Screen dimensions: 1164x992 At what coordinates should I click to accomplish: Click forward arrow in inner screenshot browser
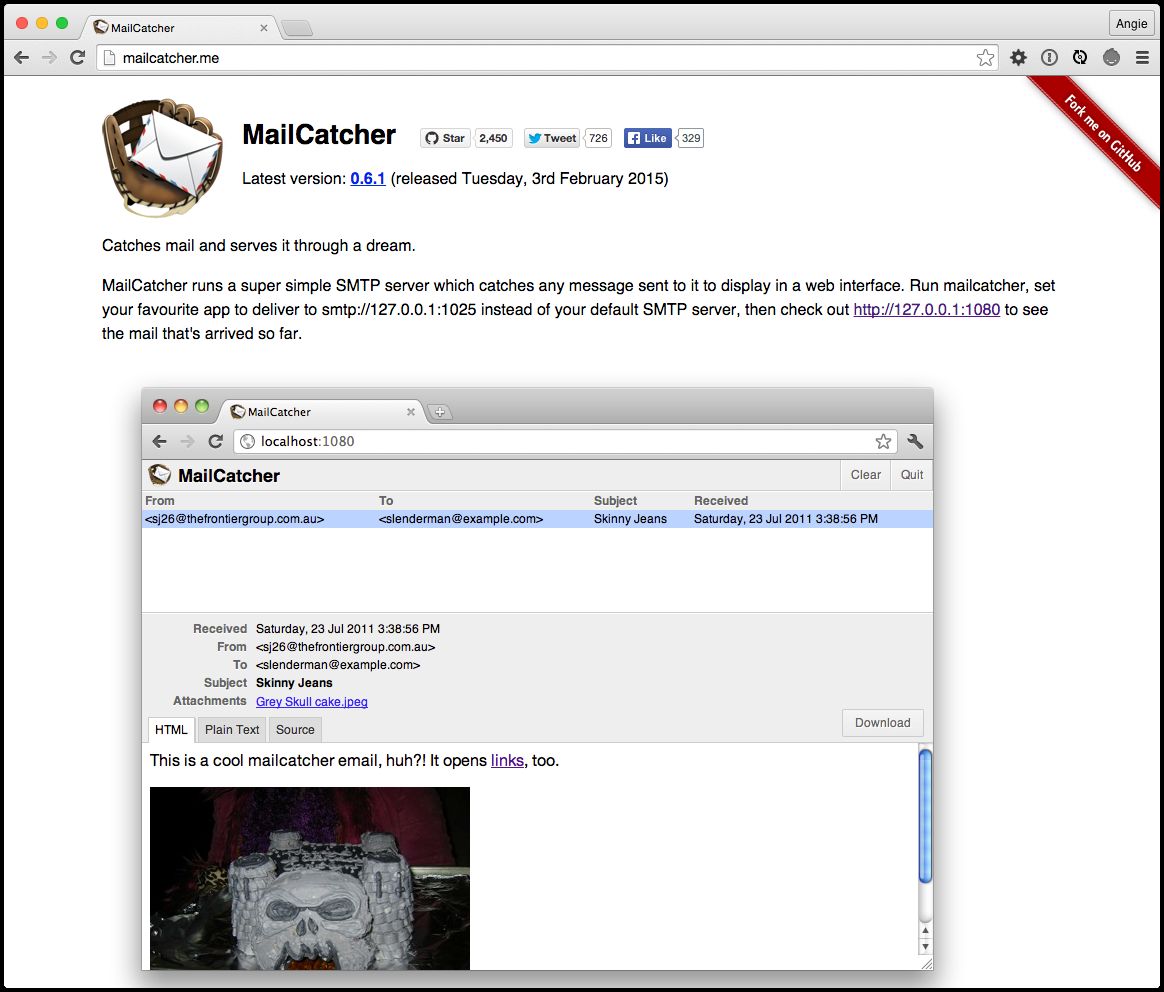click(x=187, y=442)
